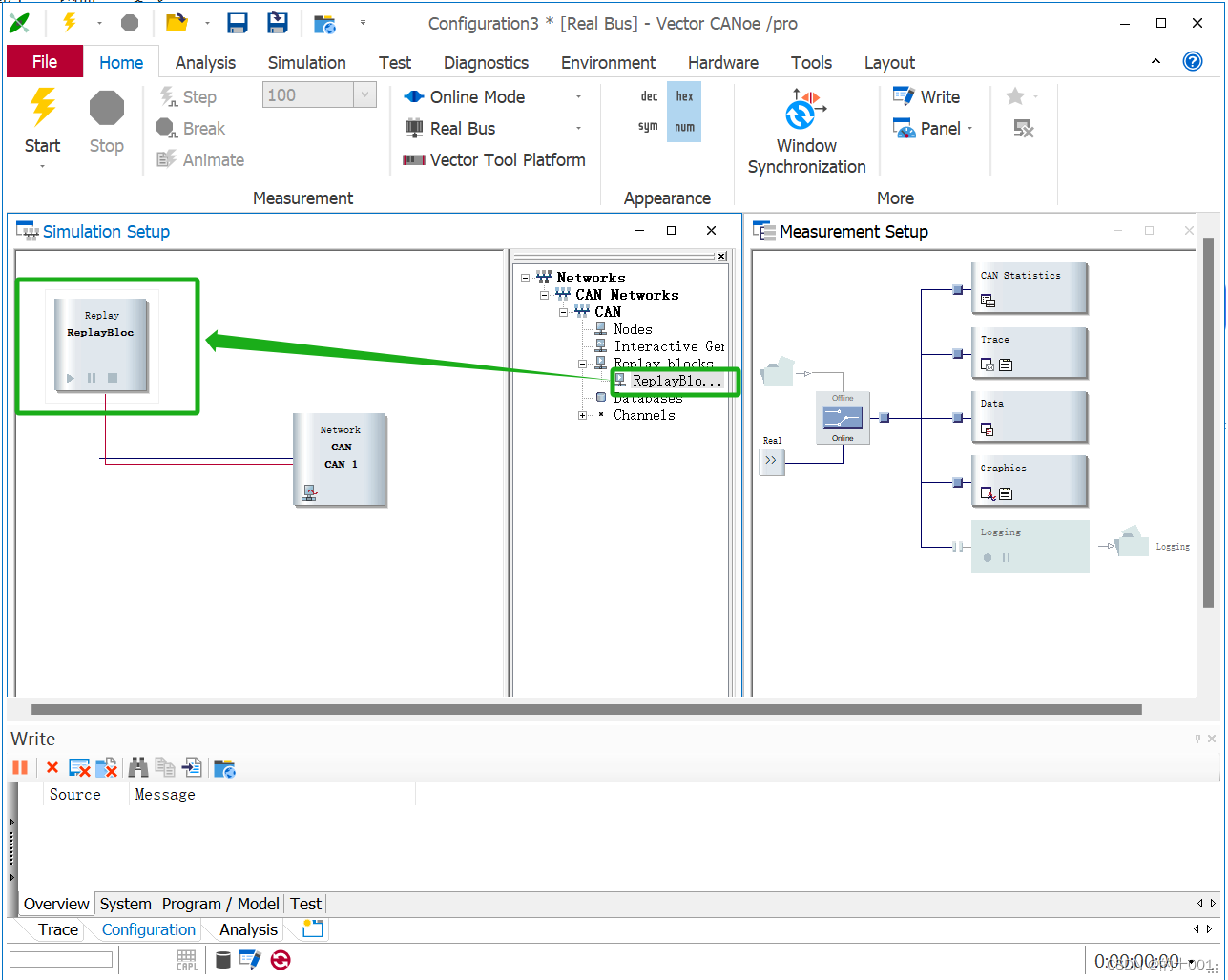
Task: Open the File menu
Action: point(45,62)
